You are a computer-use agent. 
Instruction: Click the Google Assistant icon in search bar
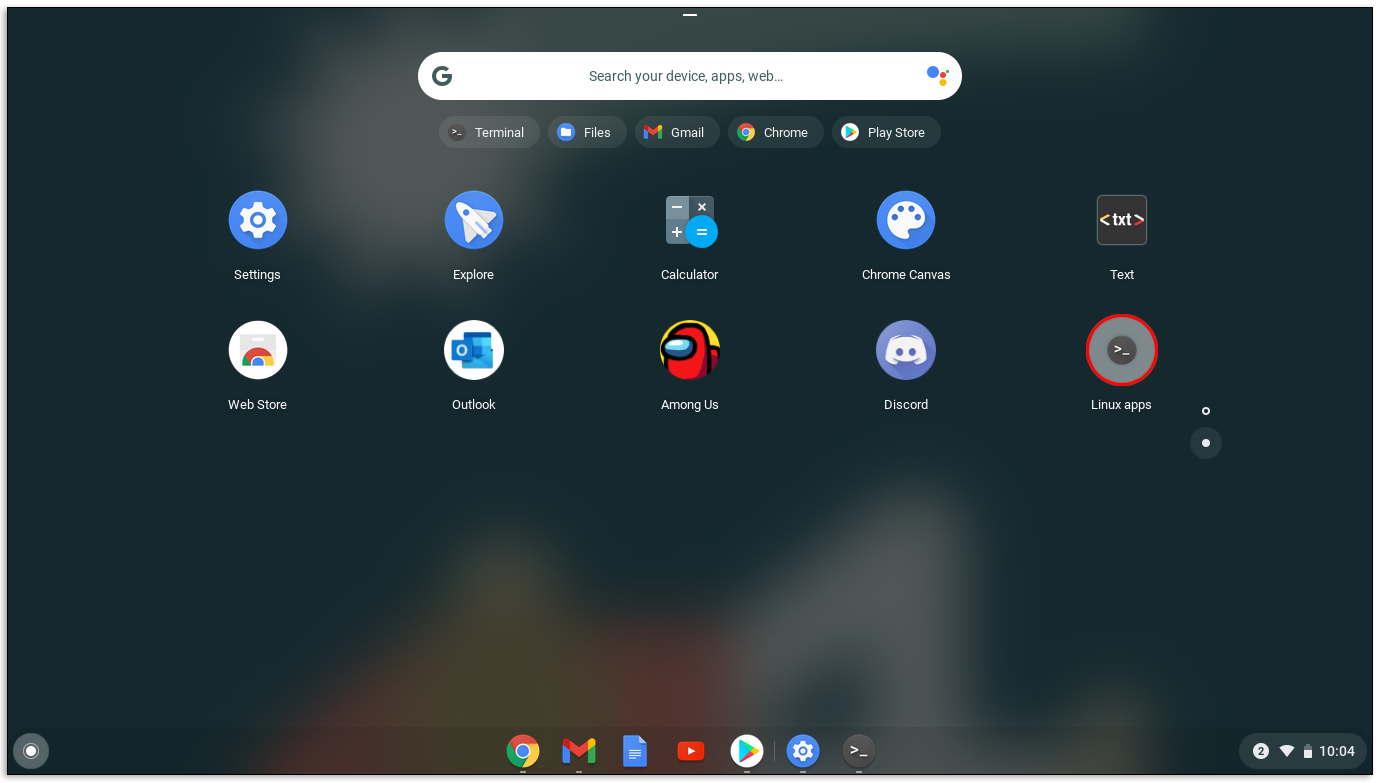click(937, 76)
